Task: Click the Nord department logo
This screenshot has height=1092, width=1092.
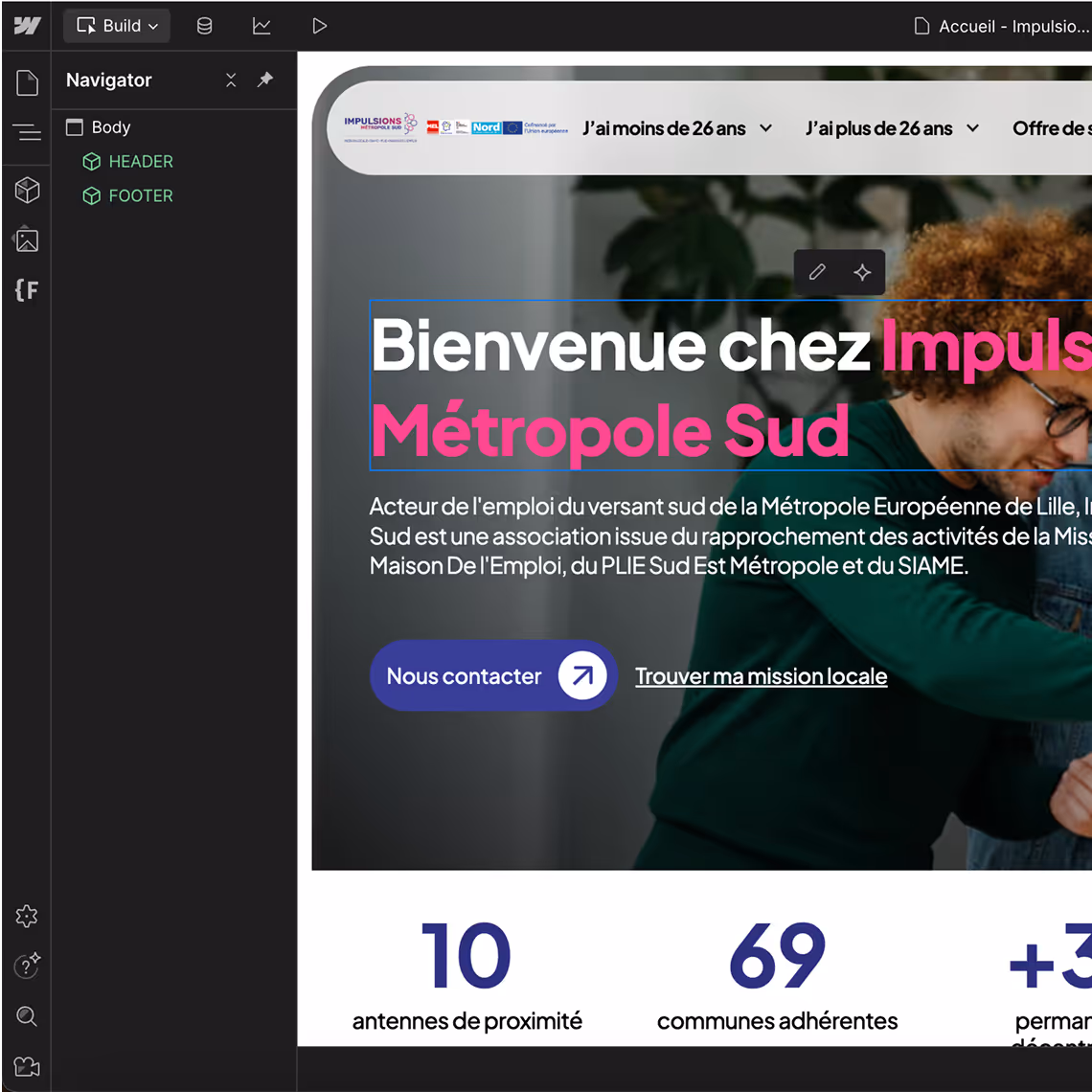Action: coord(486,127)
